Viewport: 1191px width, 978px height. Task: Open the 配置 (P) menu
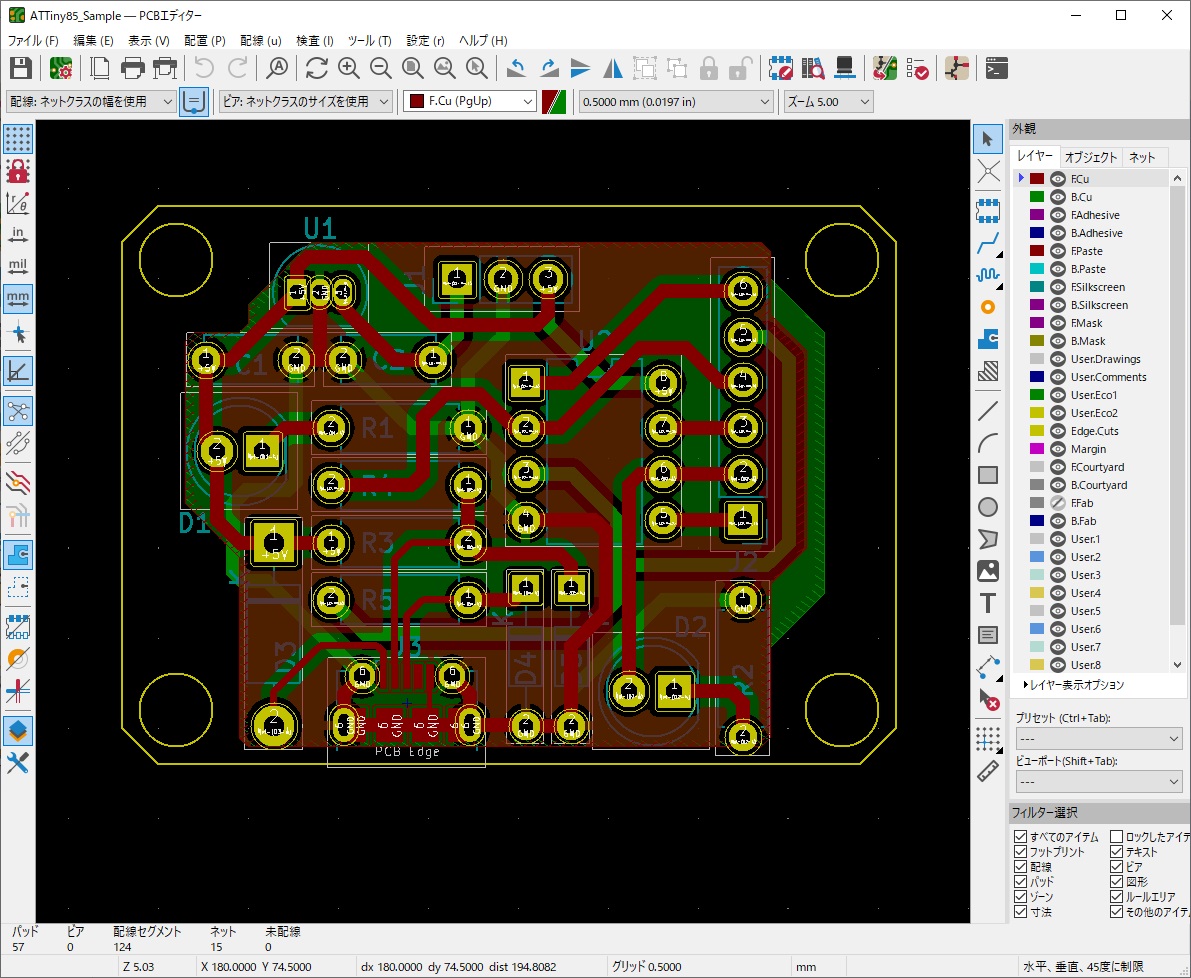(x=204, y=40)
